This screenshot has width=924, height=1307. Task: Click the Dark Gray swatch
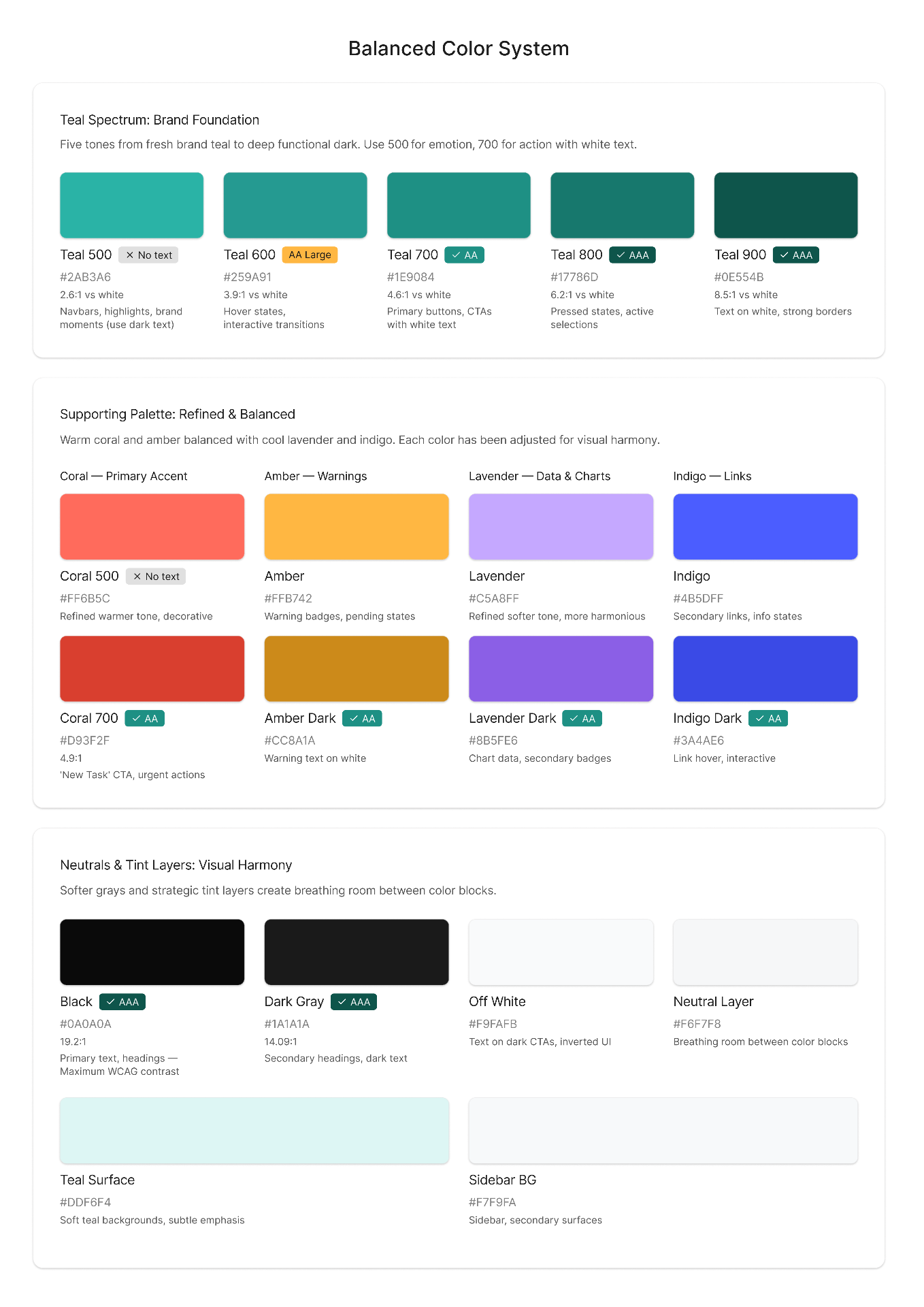coord(357,952)
